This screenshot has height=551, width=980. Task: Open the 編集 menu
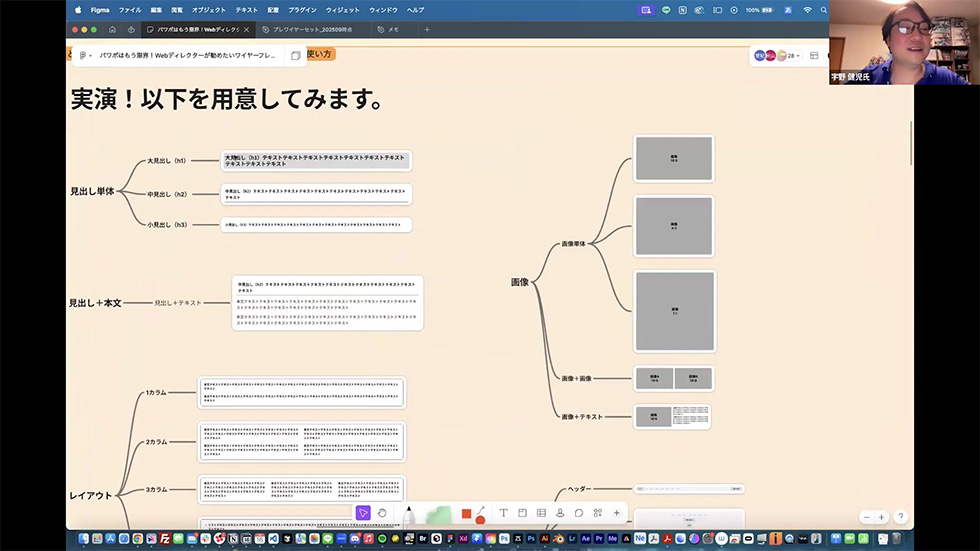pyautogui.click(x=156, y=10)
